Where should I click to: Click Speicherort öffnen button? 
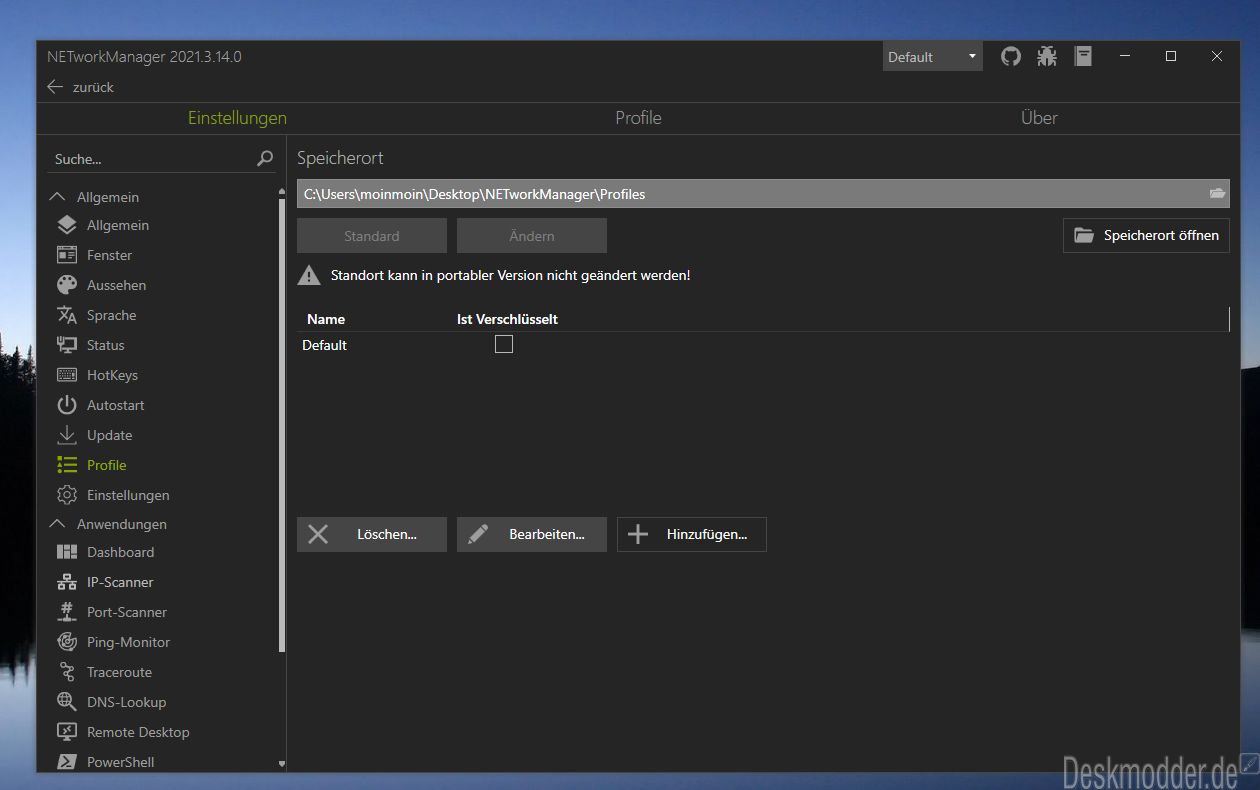(x=1146, y=235)
